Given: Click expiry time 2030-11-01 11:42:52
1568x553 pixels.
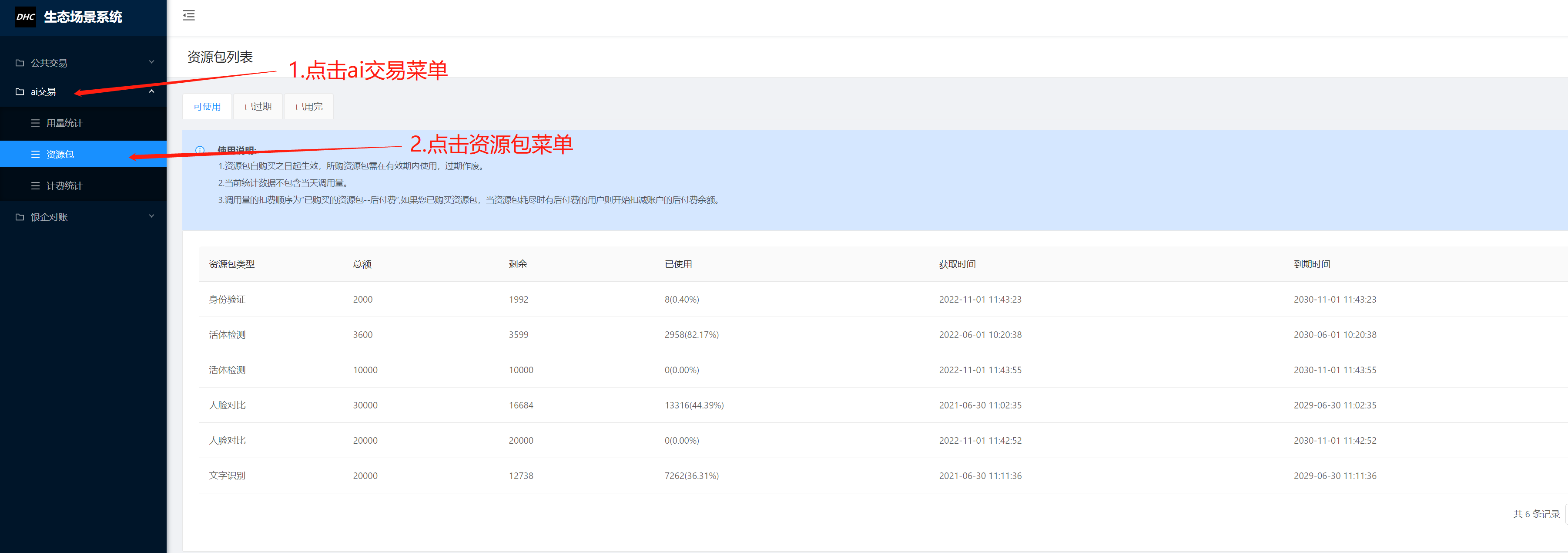Looking at the screenshot, I should [x=1335, y=440].
